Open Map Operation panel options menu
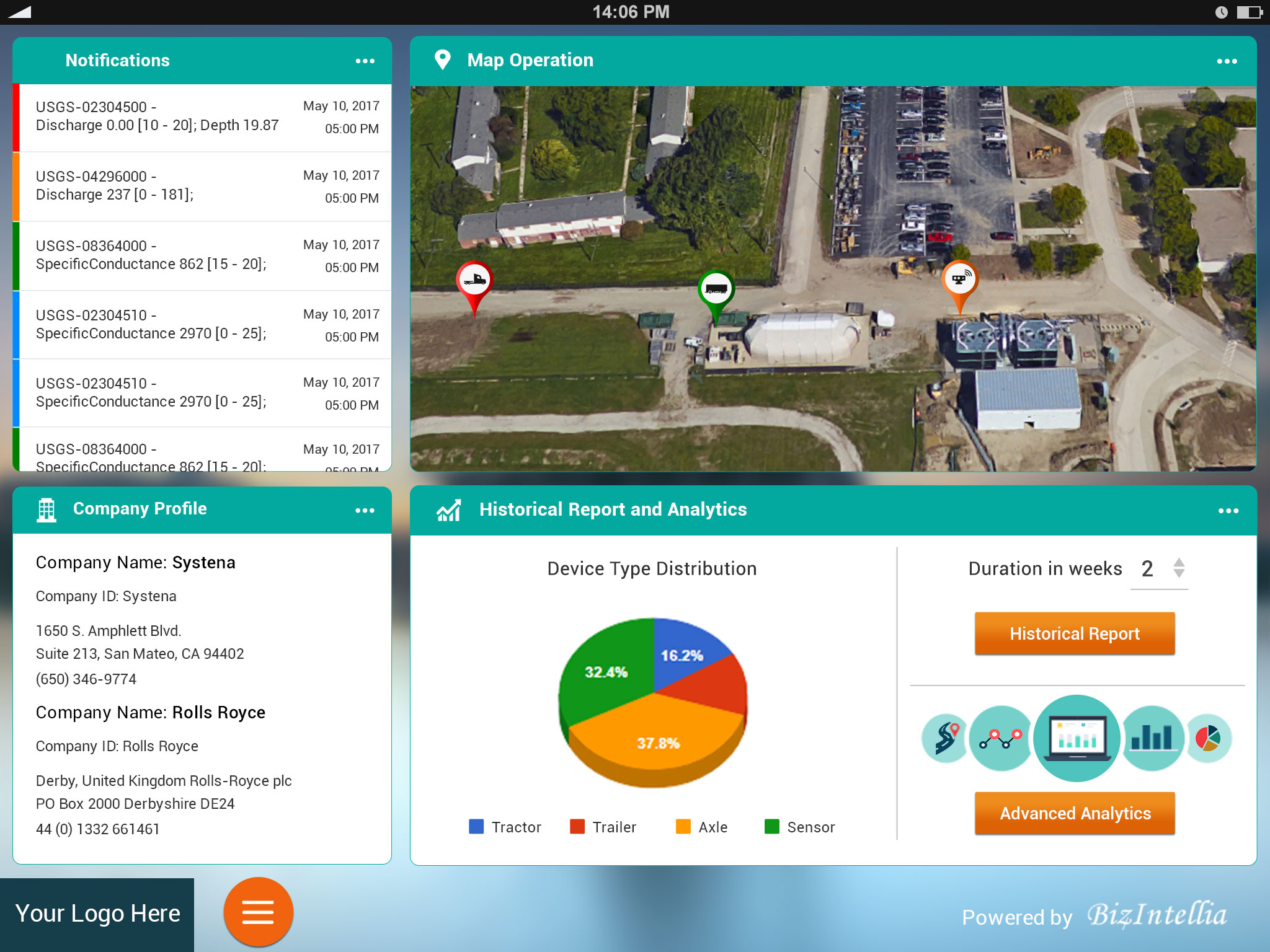This screenshot has height=952, width=1270. pos(1227,61)
